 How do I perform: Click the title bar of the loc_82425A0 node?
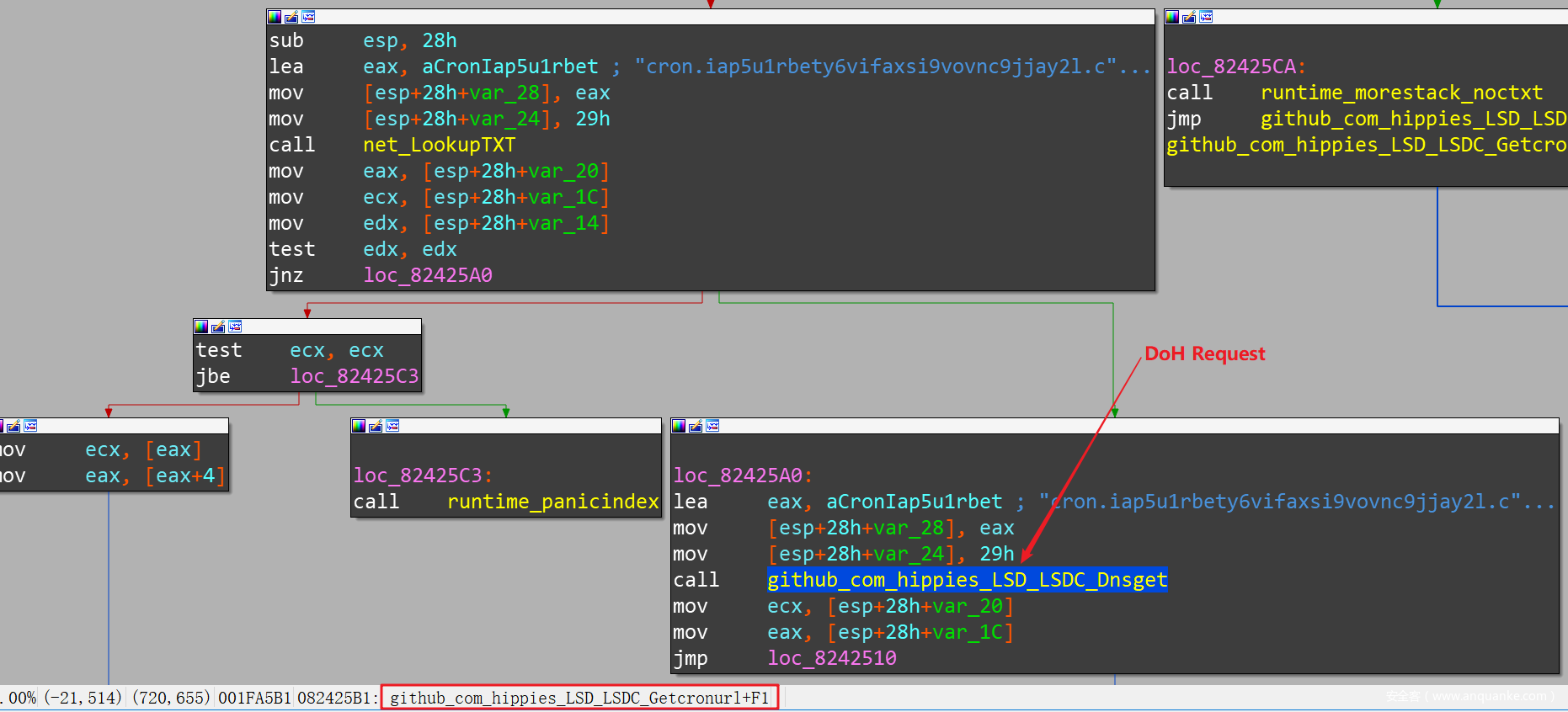[1115, 426]
